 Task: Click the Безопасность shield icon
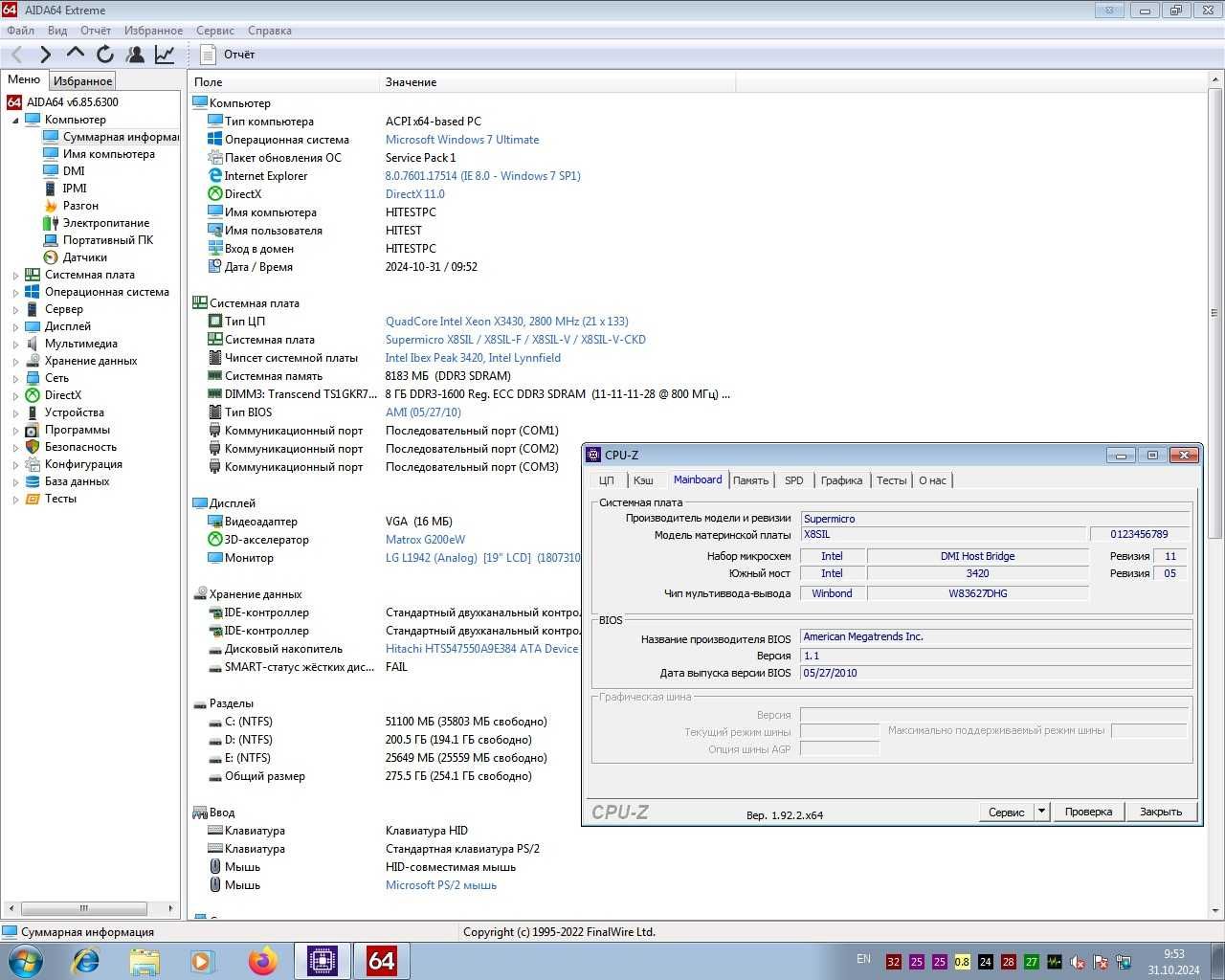[33, 447]
